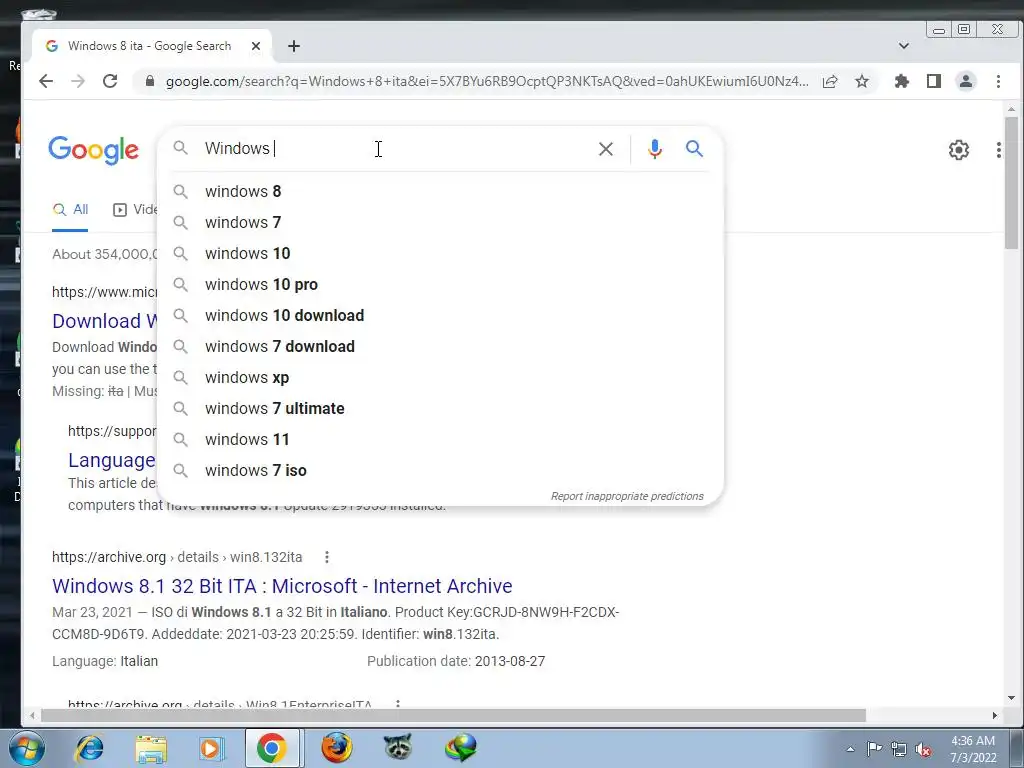The width and height of the screenshot is (1024, 768).
Task: Go forward with the forward arrow
Action: click(x=78, y=81)
